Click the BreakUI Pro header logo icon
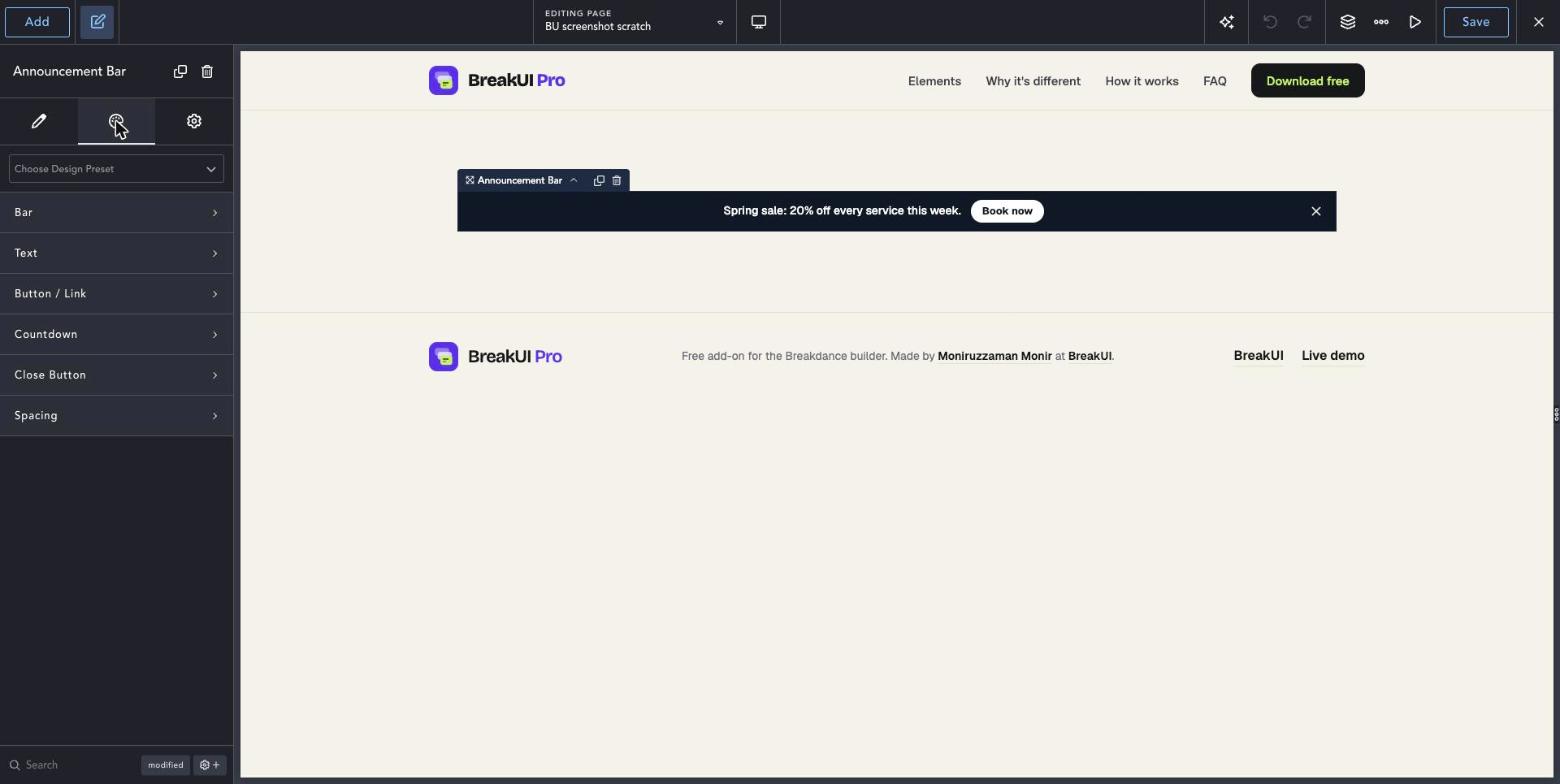 coord(443,81)
